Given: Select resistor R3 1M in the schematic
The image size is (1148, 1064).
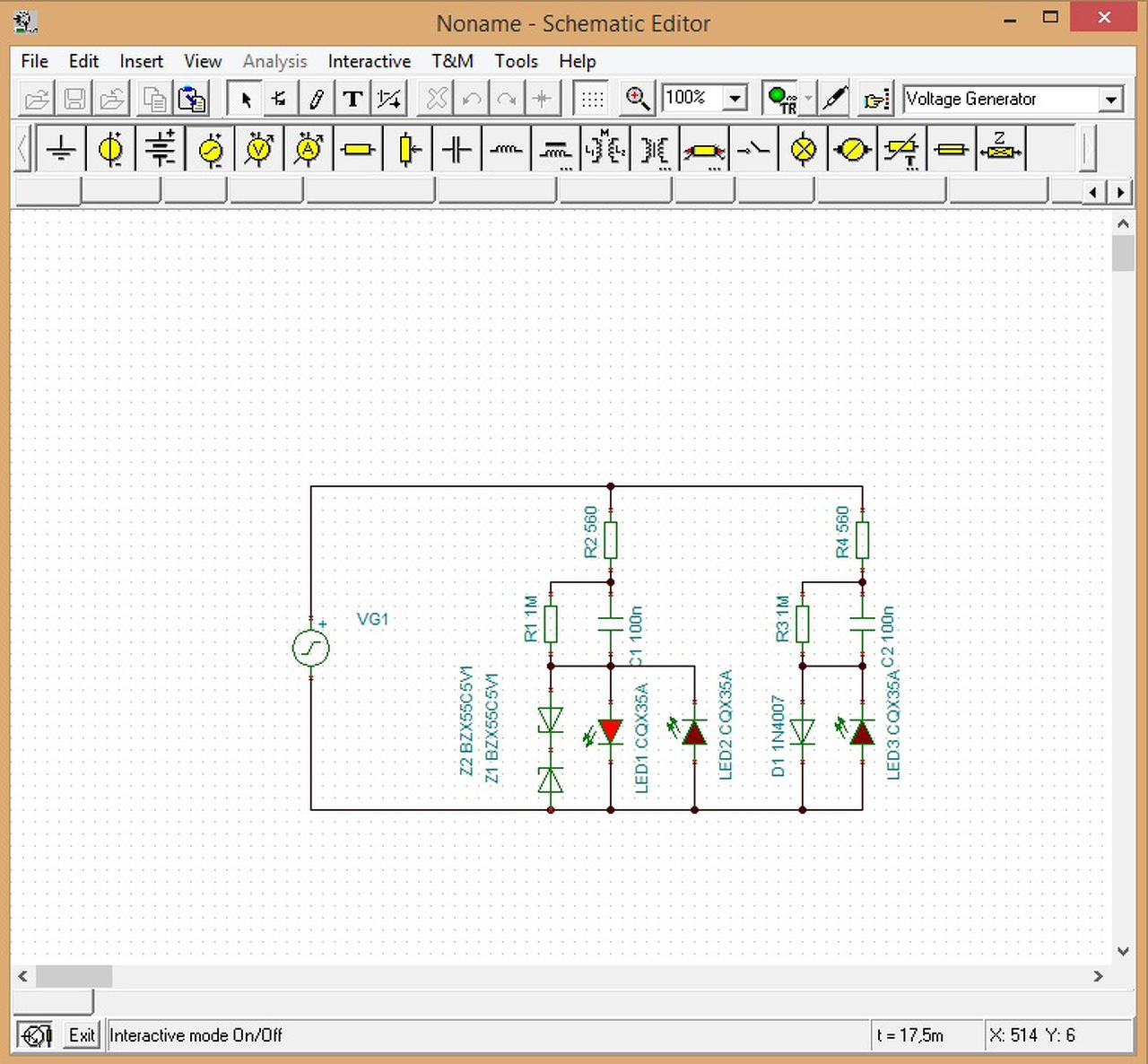Looking at the screenshot, I should [x=803, y=624].
